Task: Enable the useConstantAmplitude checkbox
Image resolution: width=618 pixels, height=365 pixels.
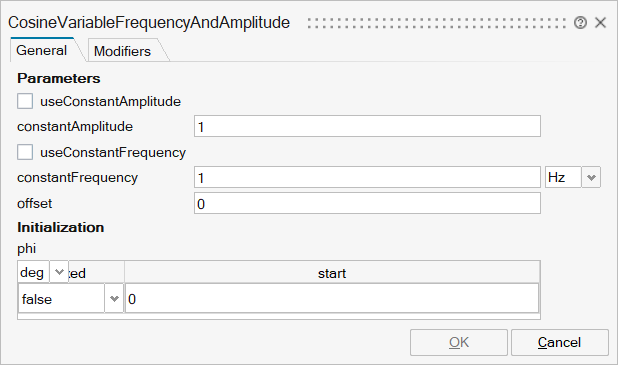Action: click(x=25, y=101)
